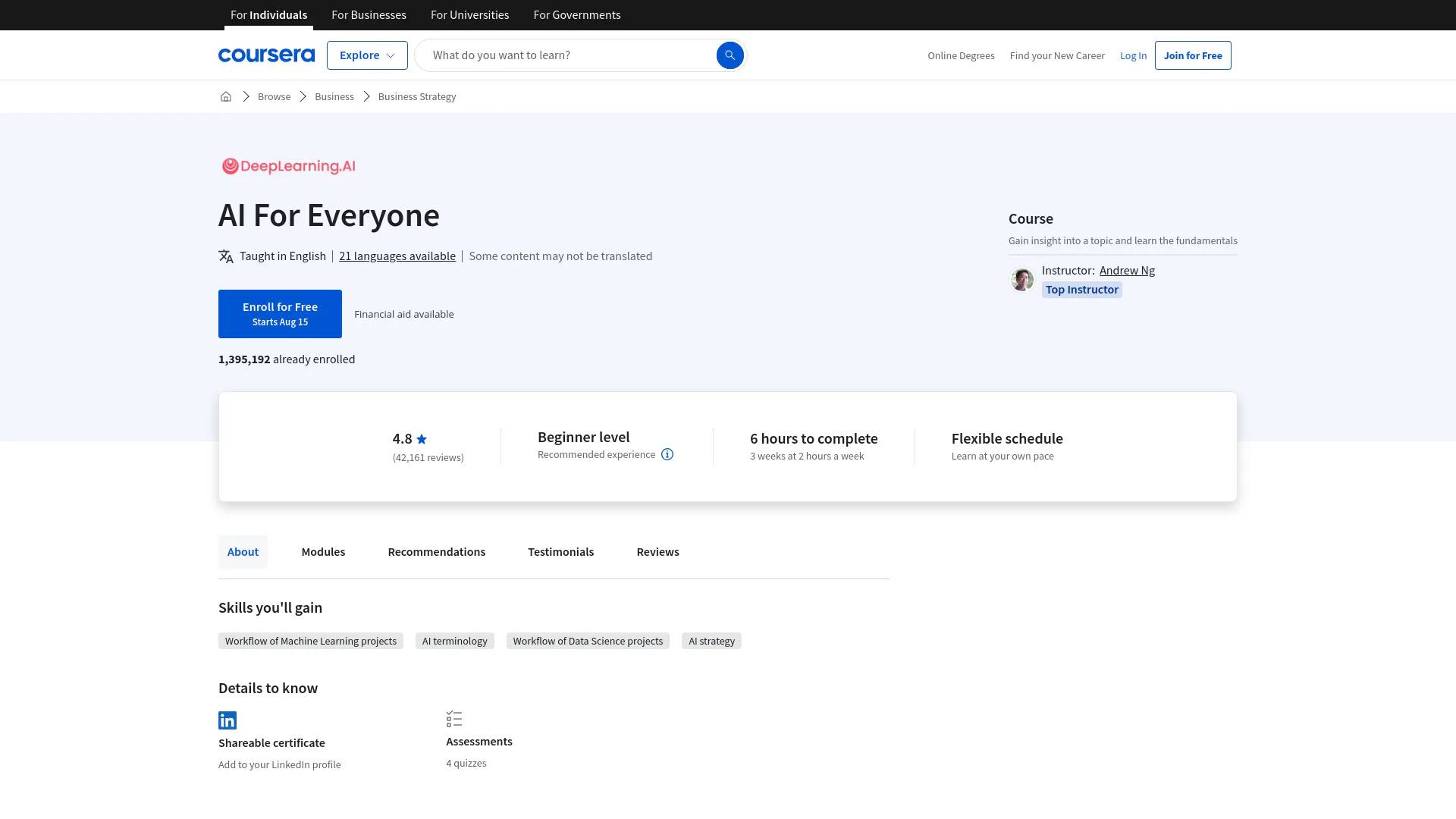Select the Reviews tab
This screenshot has width=1456, height=819.
click(658, 552)
